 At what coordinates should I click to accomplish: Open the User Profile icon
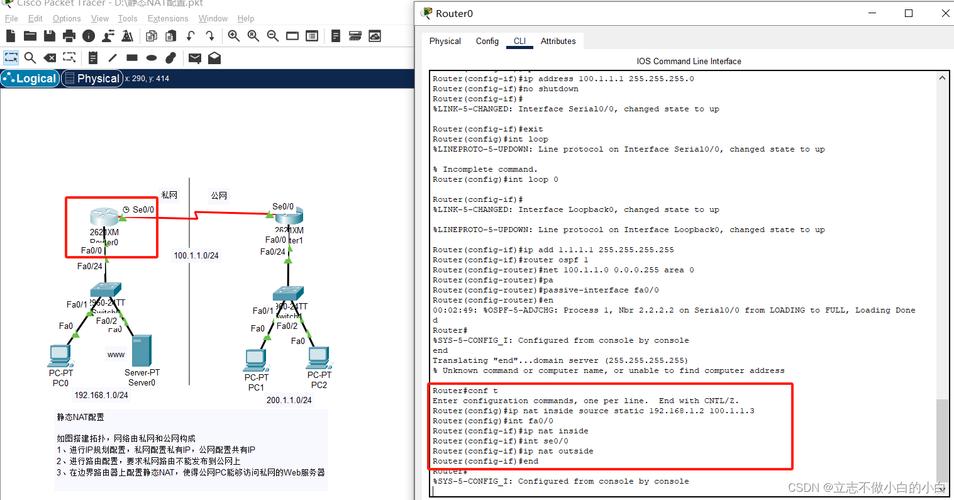click(108, 36)
